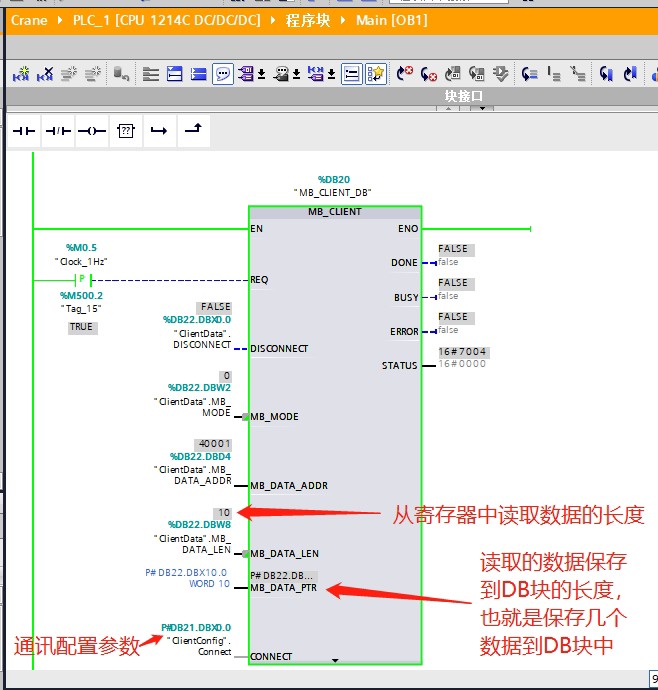Click the Clock_1Hz P contact

point(85,279)
